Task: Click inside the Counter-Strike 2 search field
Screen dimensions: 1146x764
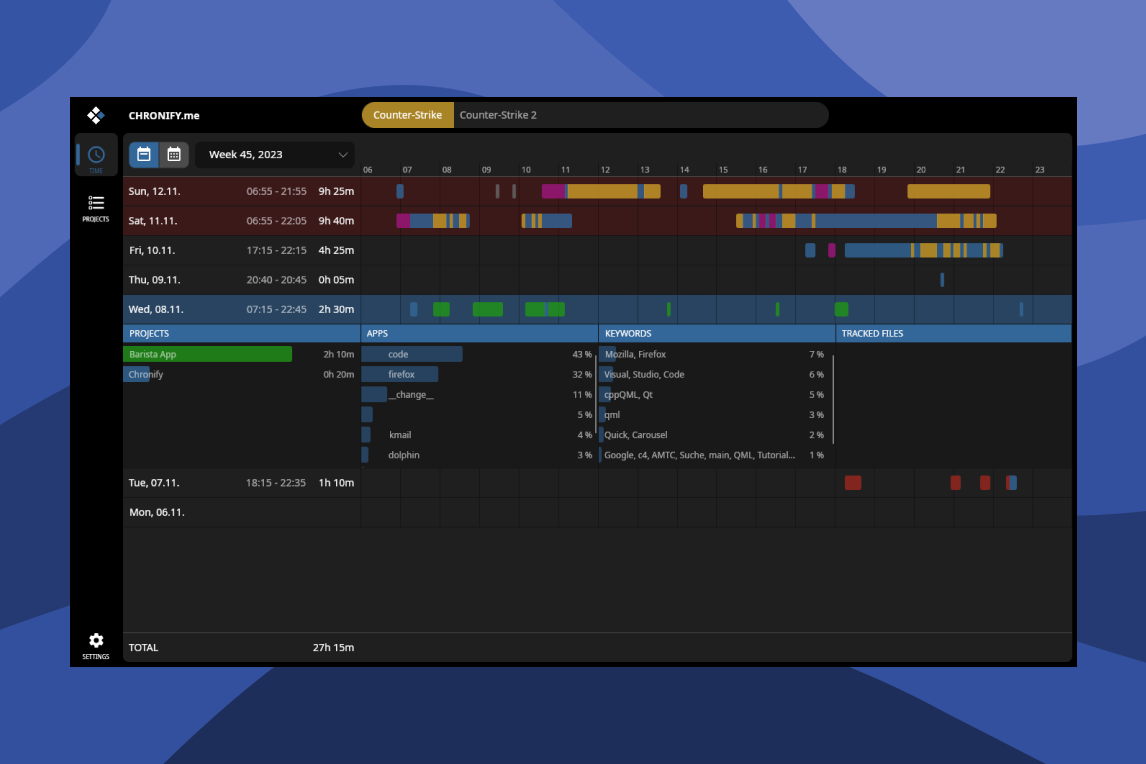Action: click(600, 115)
